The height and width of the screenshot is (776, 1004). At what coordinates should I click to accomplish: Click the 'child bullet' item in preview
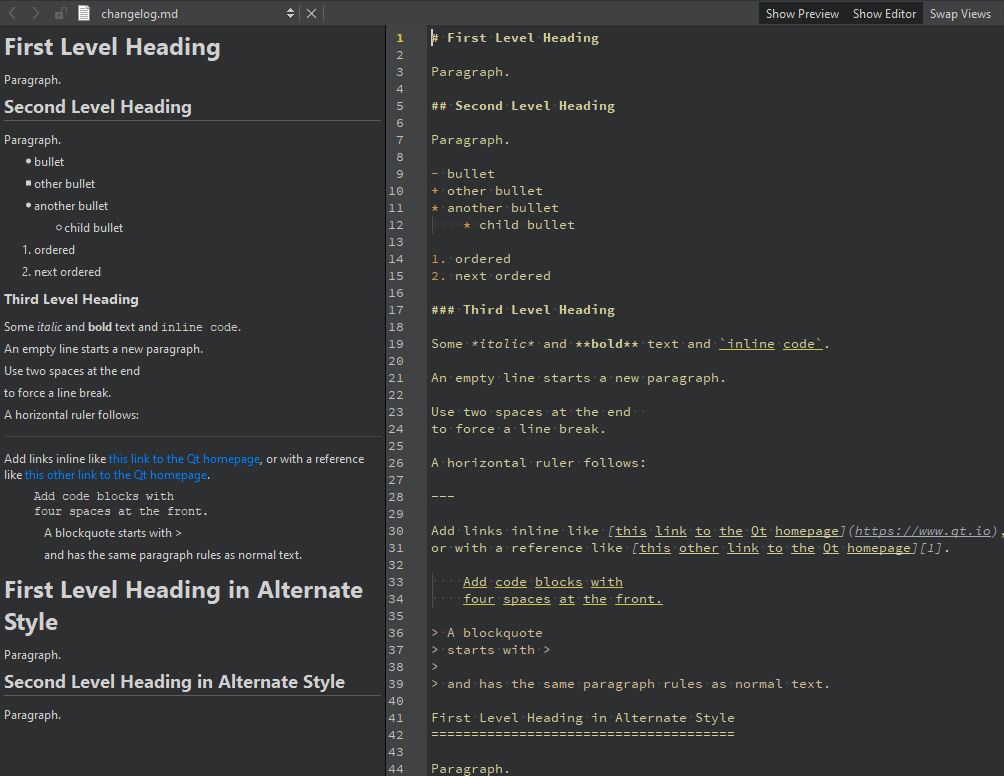(94, 228)
